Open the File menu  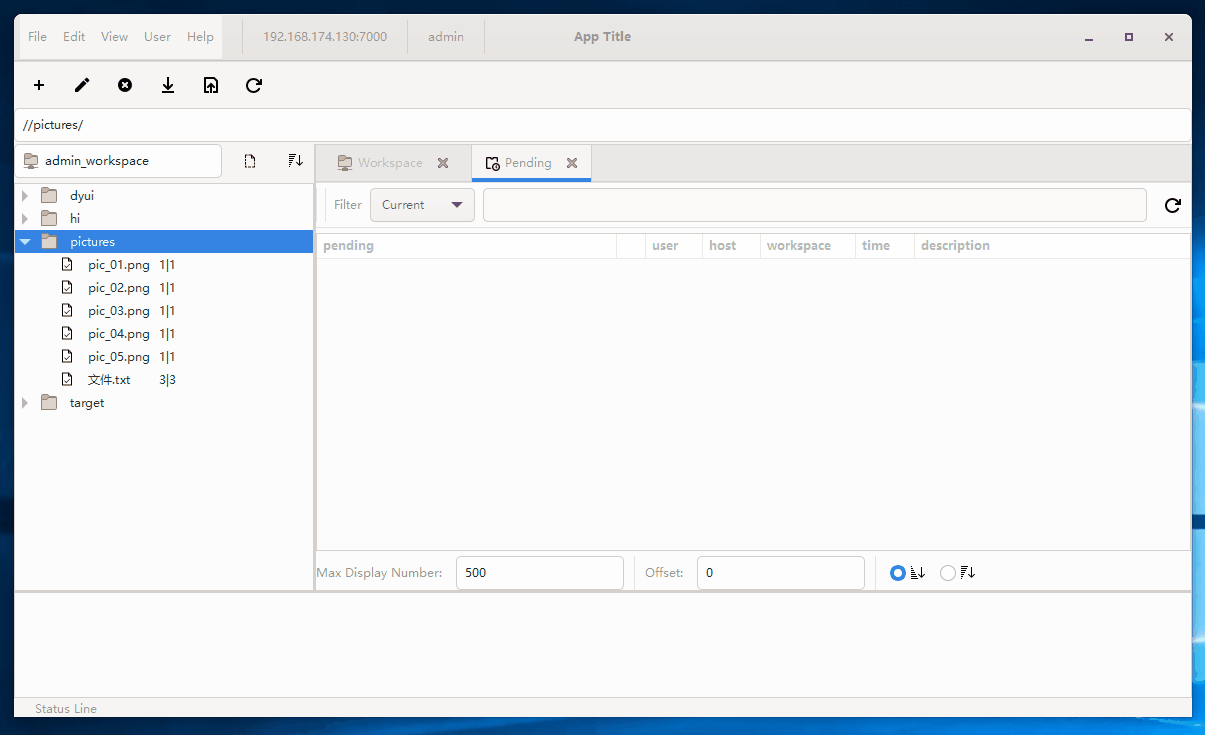point(37,37)
